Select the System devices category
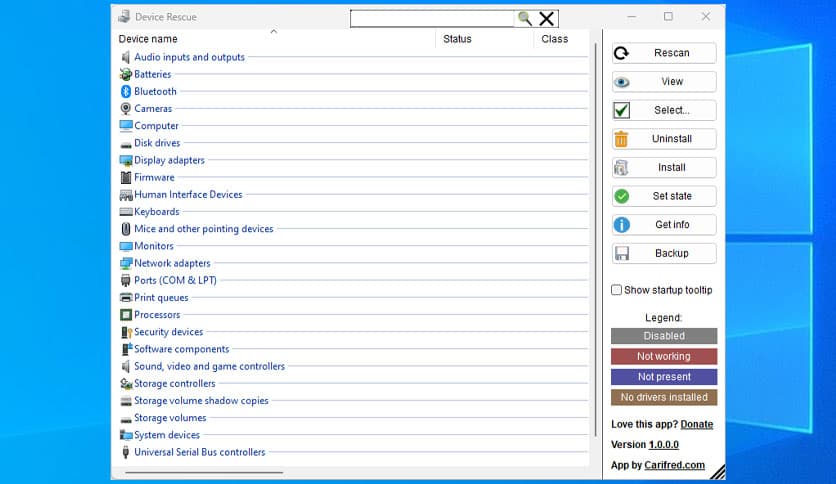The height and width of the screenshot is (484, 836). tap(167, 435)
